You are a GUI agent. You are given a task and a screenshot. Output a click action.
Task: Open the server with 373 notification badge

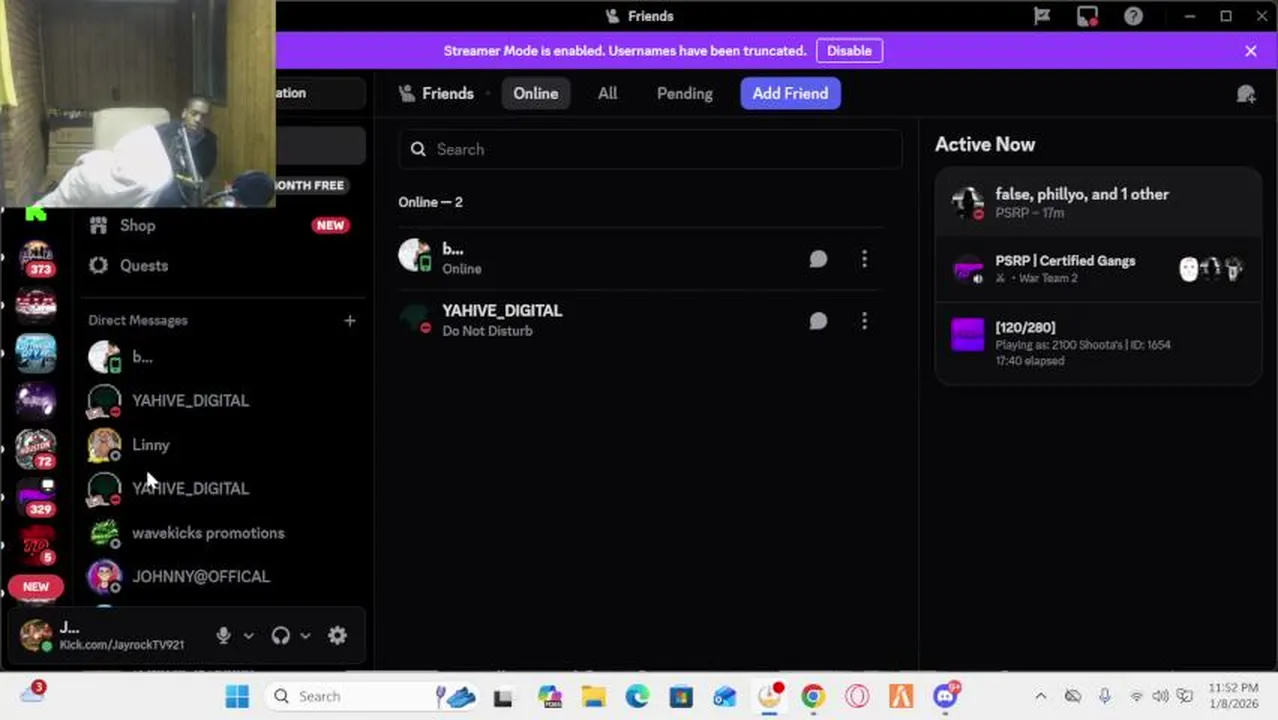pos(36,257)
